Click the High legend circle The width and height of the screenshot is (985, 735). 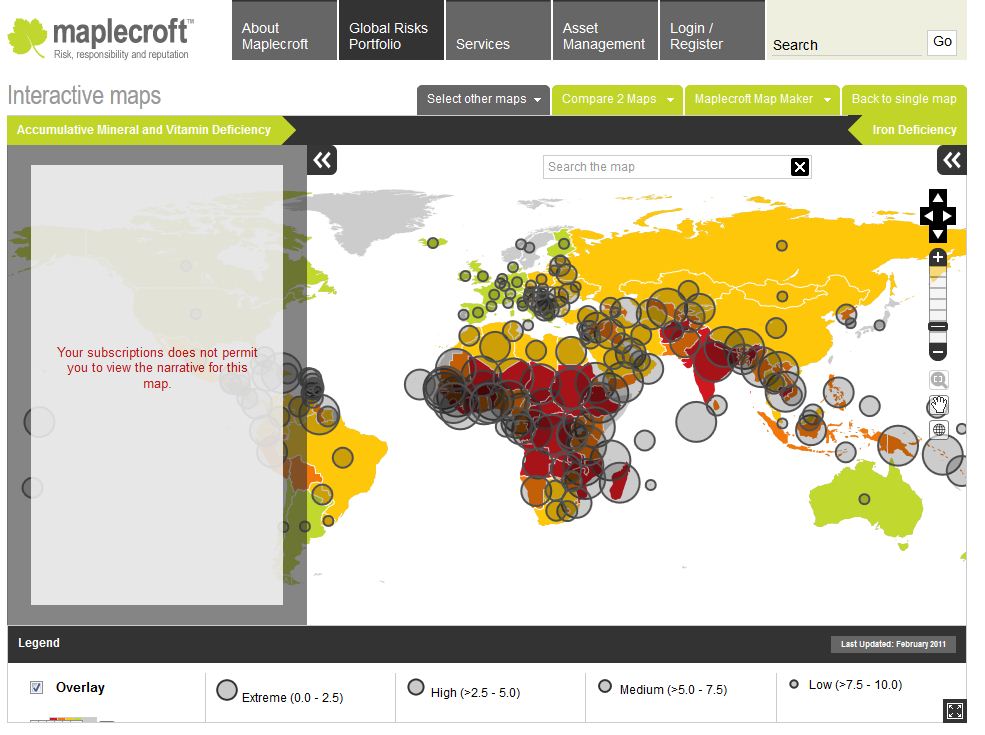coord(416,687)
